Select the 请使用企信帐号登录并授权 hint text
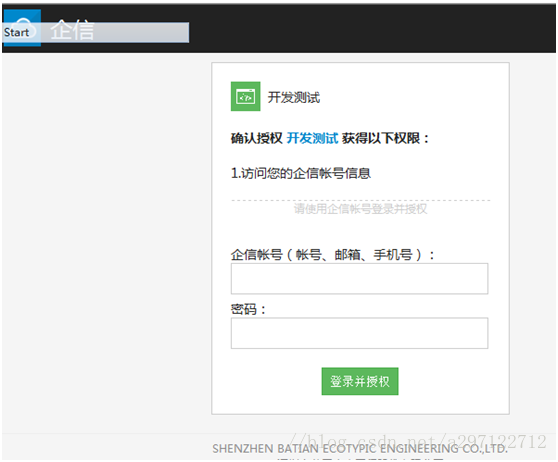Screen dimensions: 558x462 [x=360, y=209]
